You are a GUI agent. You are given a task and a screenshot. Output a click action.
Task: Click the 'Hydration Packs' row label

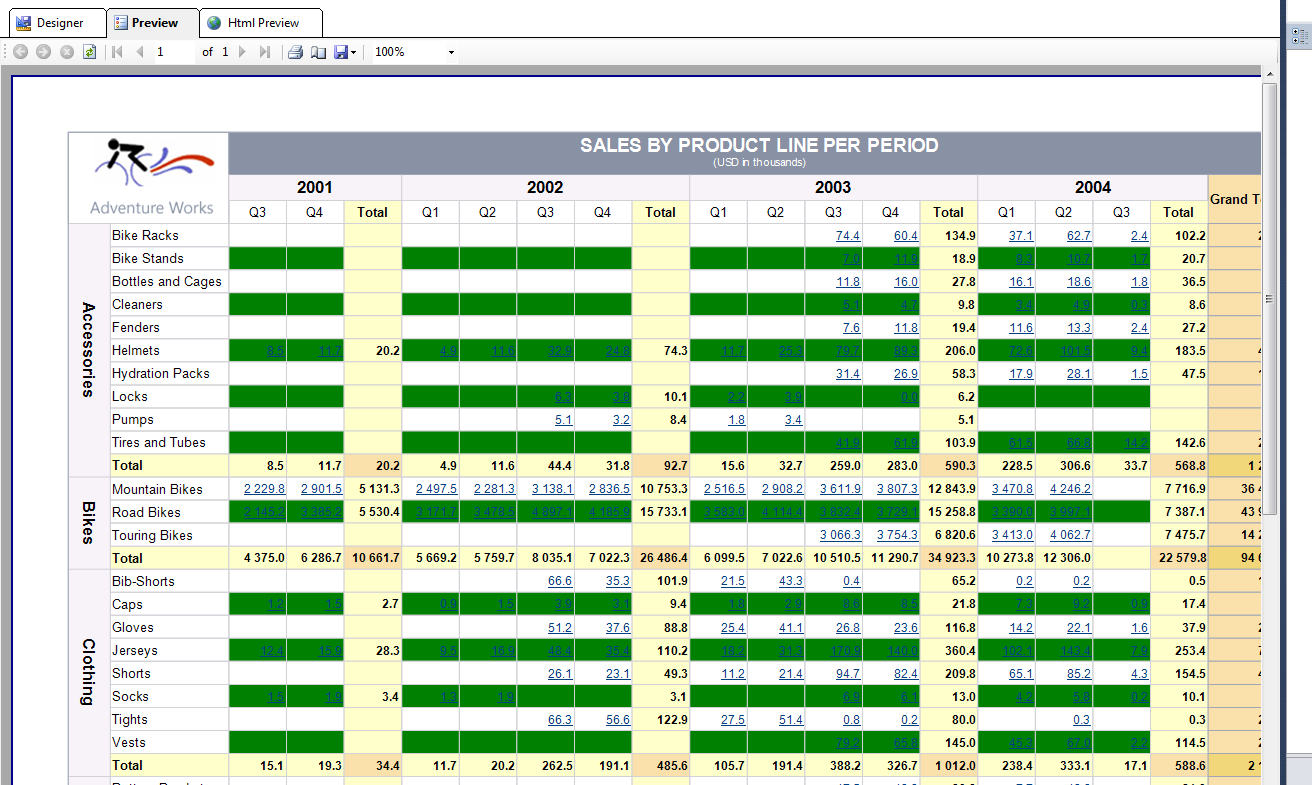click(x=161, y=373)
